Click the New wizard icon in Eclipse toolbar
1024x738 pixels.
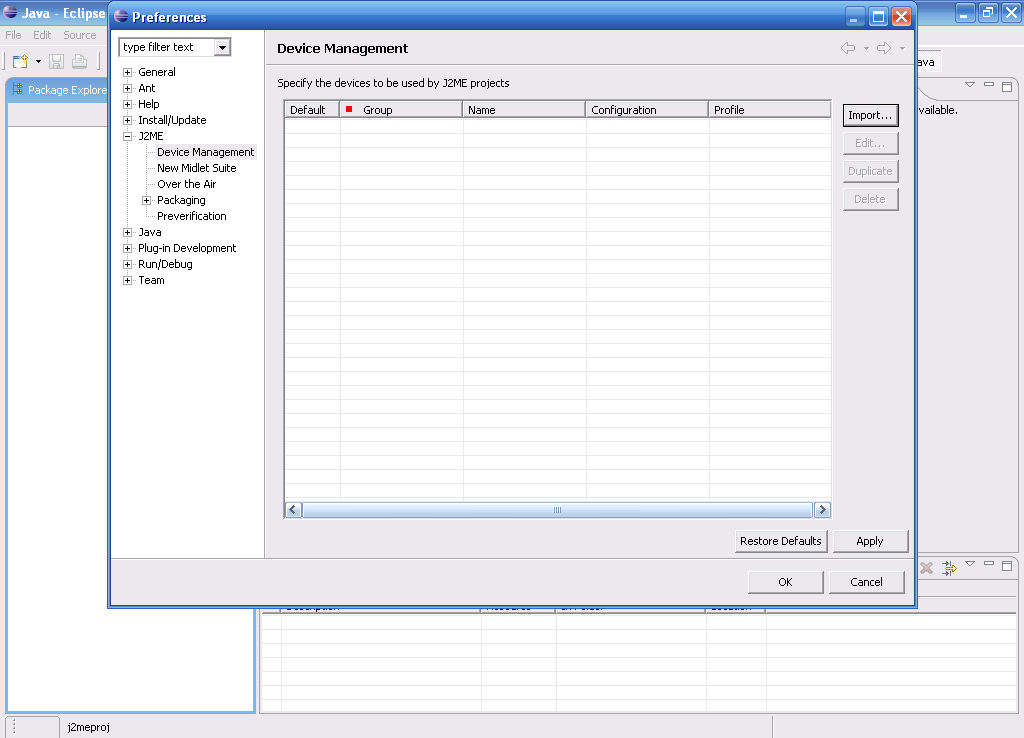point(20,61)
